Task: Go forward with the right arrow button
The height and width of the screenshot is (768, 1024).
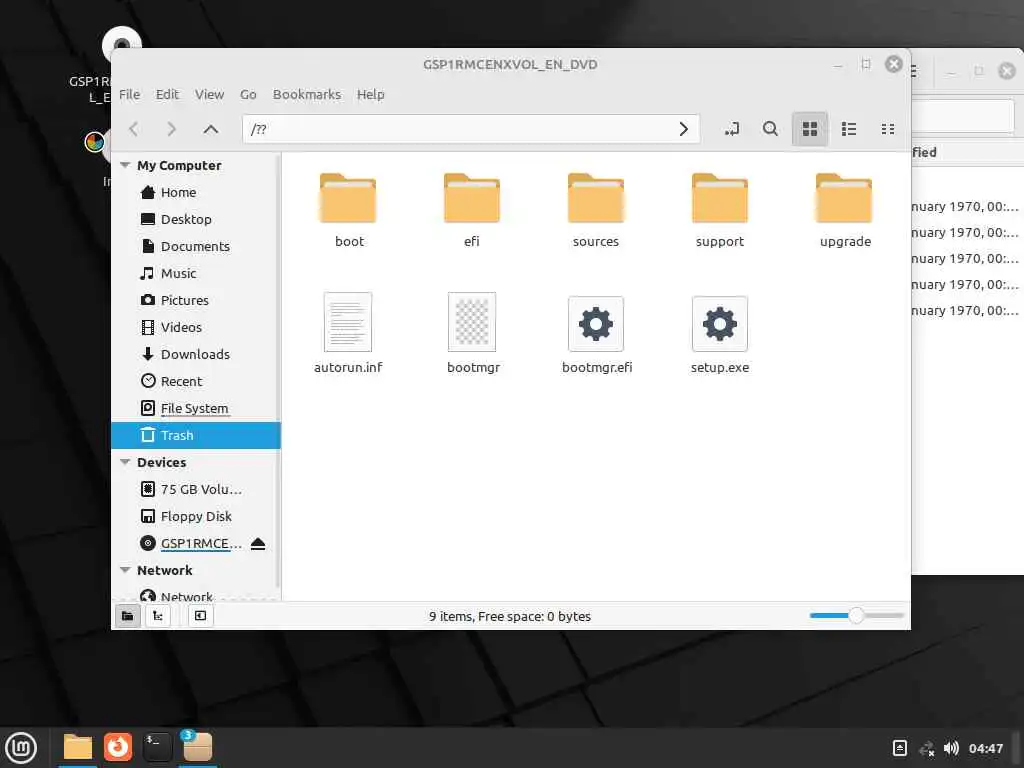Action: (172, 129)
